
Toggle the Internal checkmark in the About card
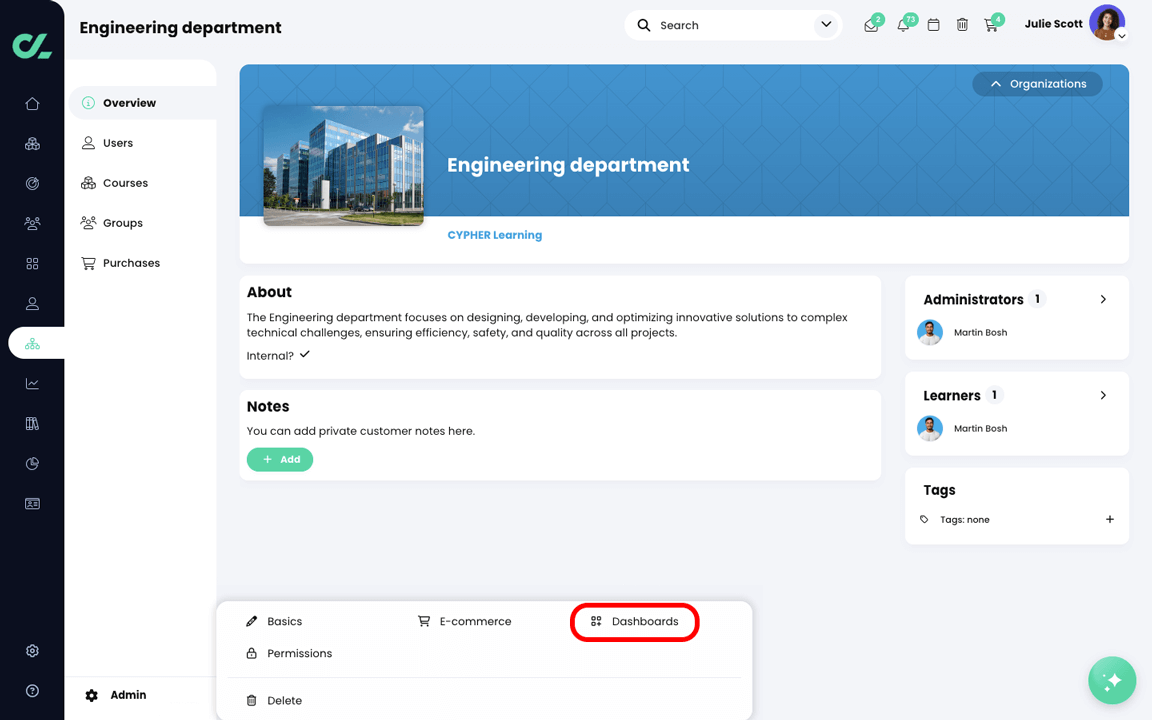point(303,354)
